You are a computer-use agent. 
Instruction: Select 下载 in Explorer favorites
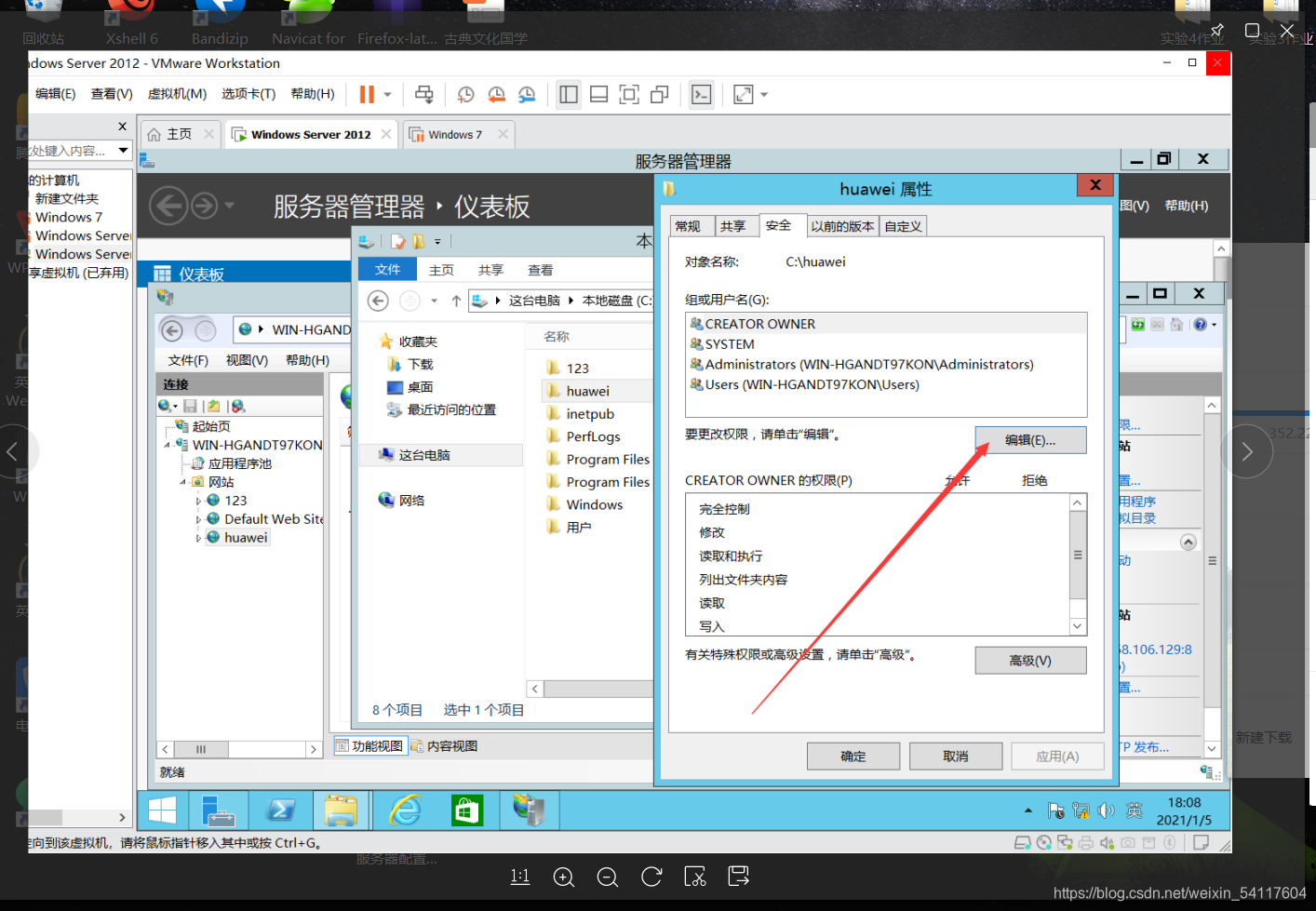click(412, 365)
